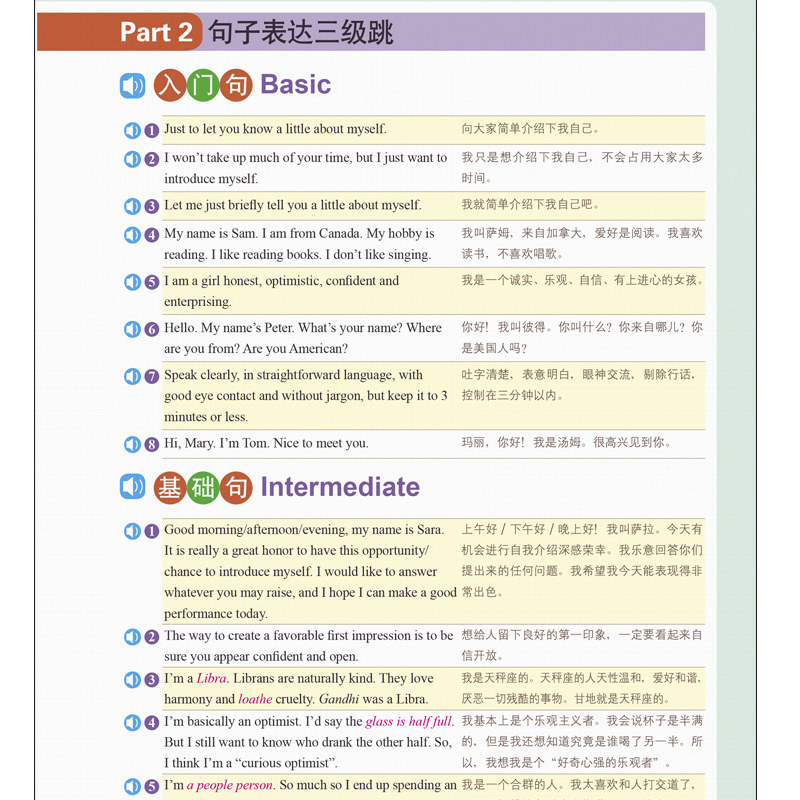Click number 5 badge beside 'I'm a people person'
This screenshot has height=800, width=800.
(152, 786)
